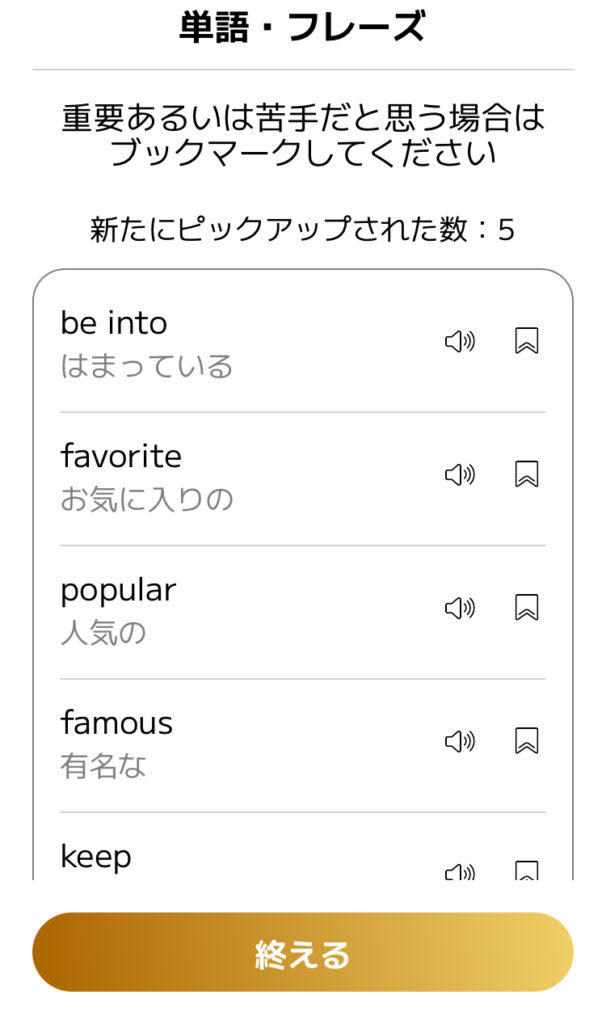Click the pickup count text showing 5
The height and width of the screenshot is (1024, 606).
[302, 227]
